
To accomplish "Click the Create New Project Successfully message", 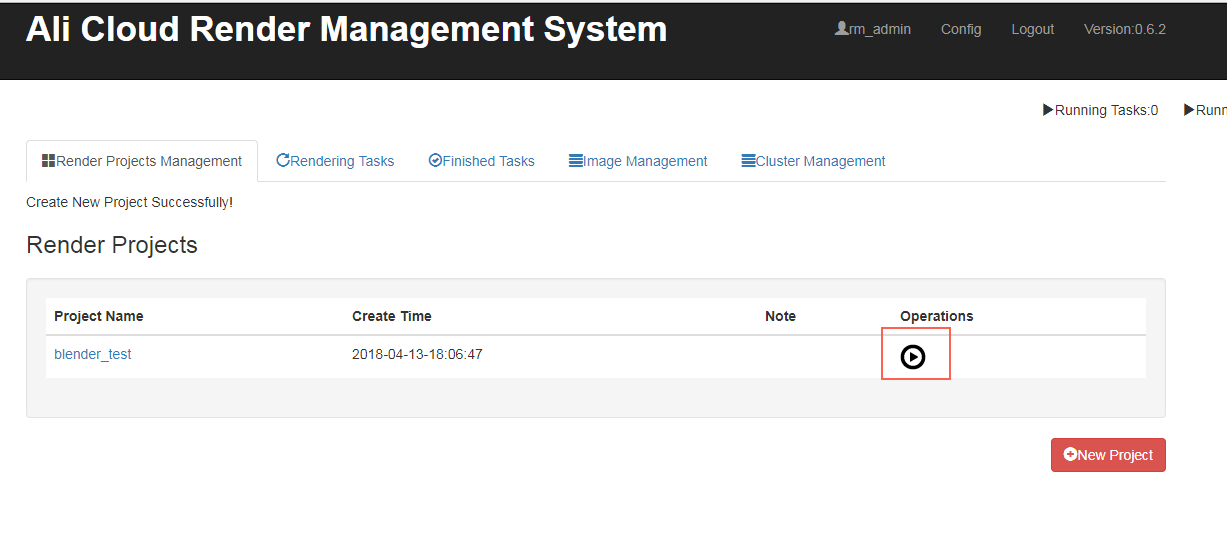I will [x=129, y=202].
